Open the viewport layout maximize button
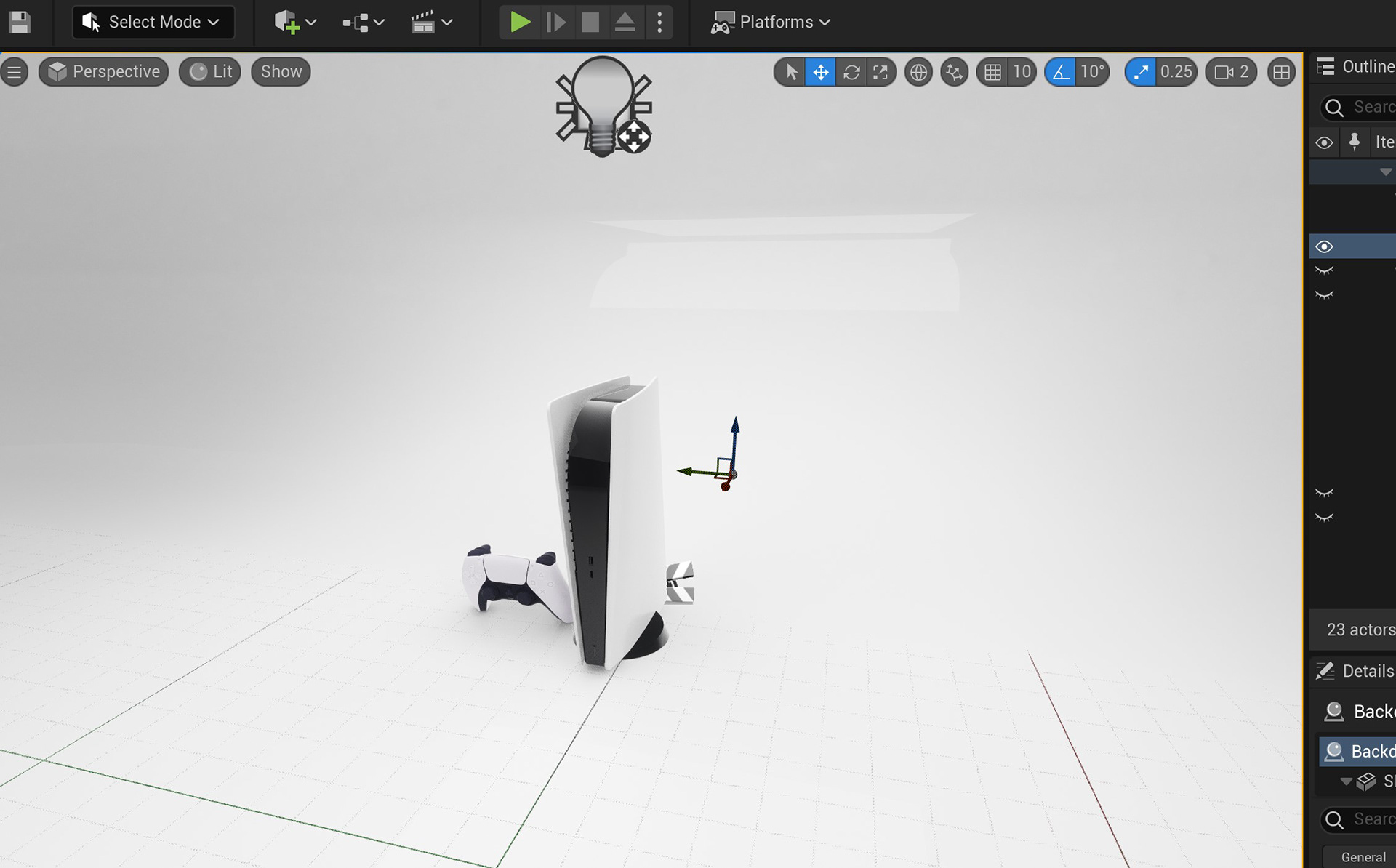The image size is (1396, 868). (x=1281, y=72)
